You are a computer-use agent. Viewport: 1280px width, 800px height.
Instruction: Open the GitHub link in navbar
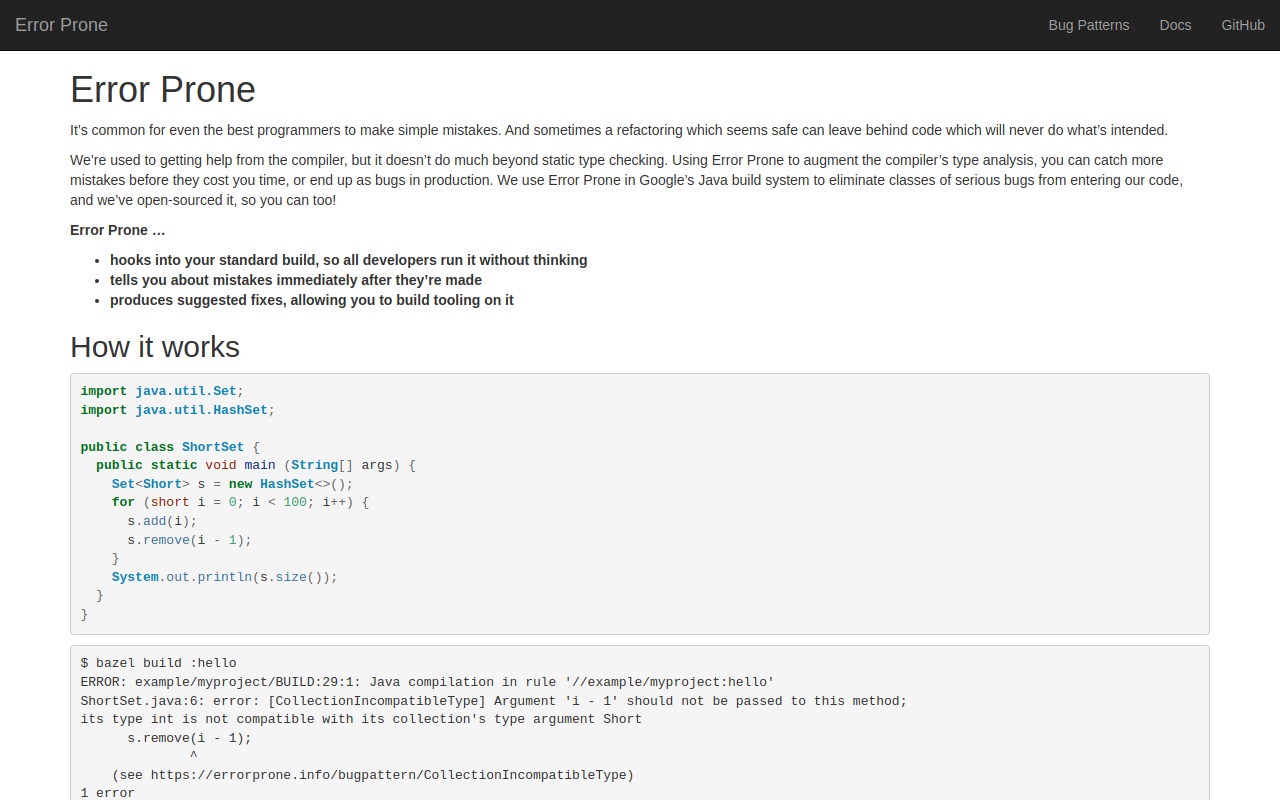coord(1242,25)
